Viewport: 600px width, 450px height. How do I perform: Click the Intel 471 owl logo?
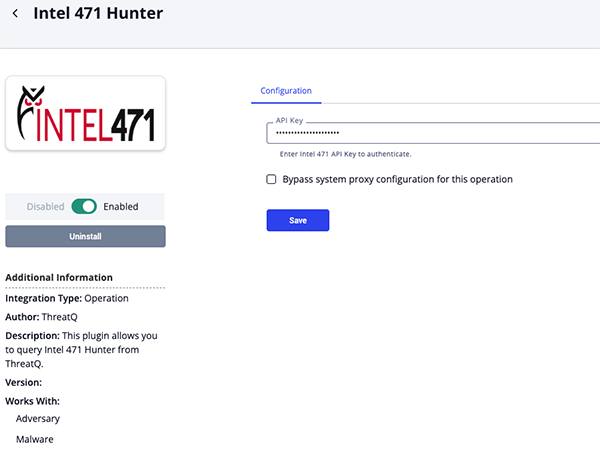point(86,112)
